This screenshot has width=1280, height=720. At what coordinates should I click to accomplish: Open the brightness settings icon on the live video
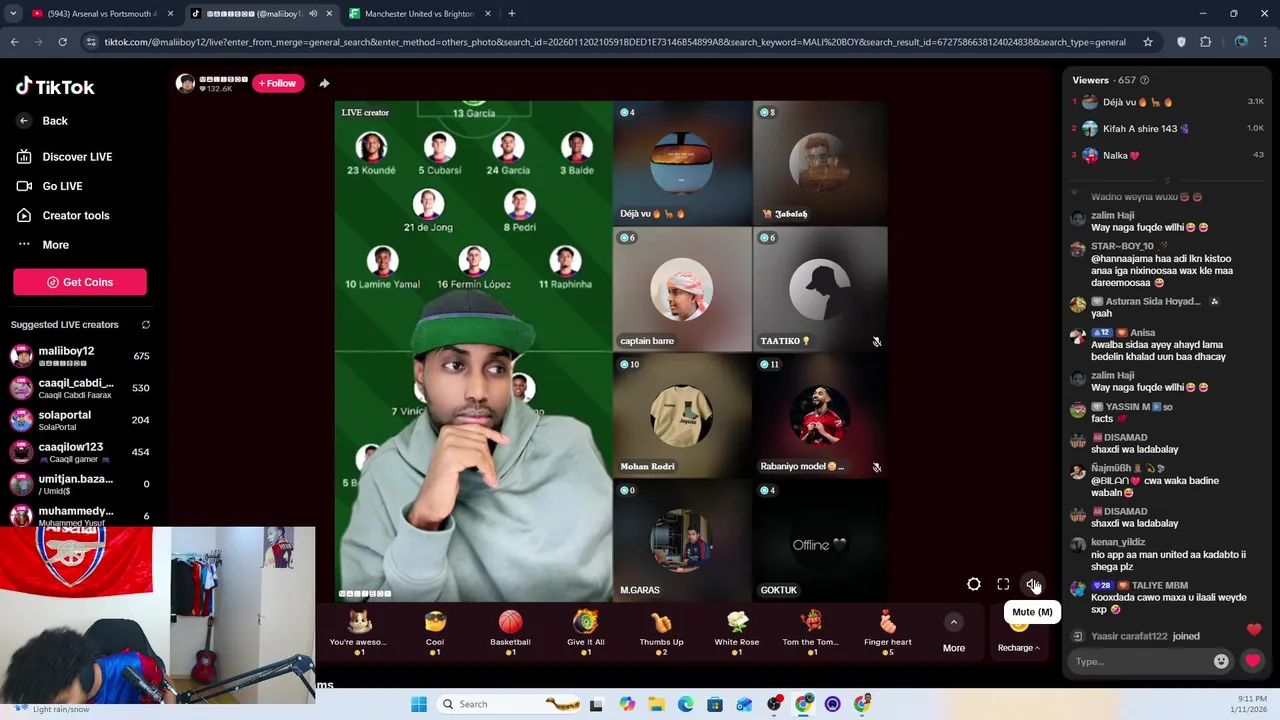[974, 585]
